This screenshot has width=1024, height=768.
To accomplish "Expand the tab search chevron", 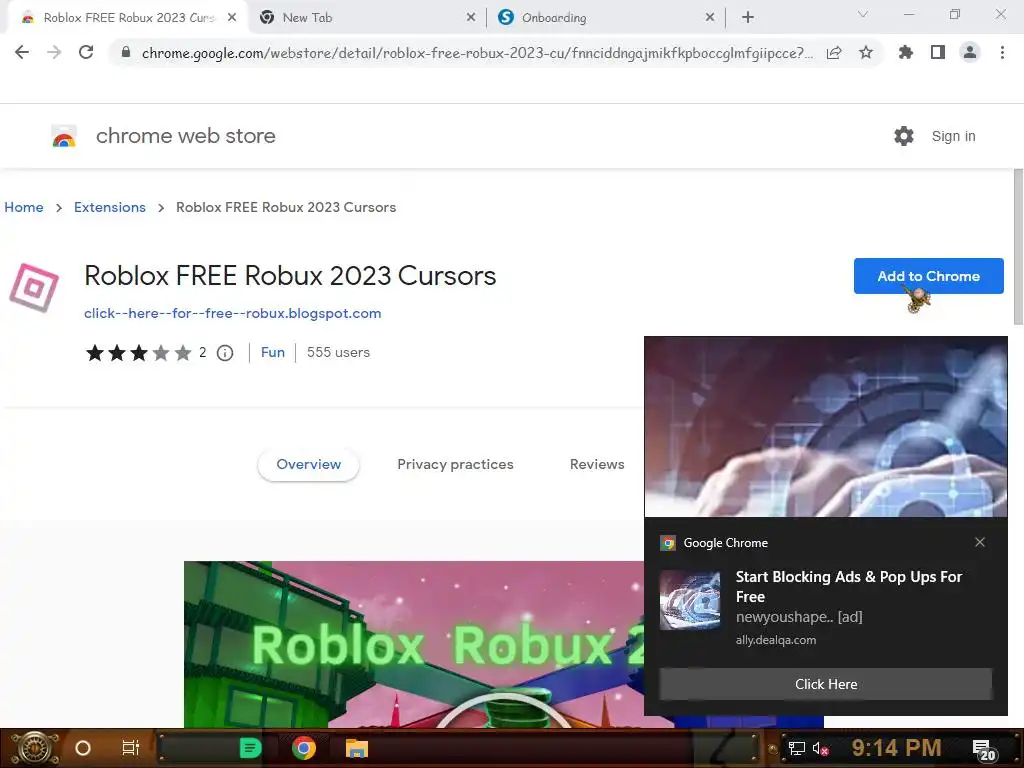I will pos(863,14).
